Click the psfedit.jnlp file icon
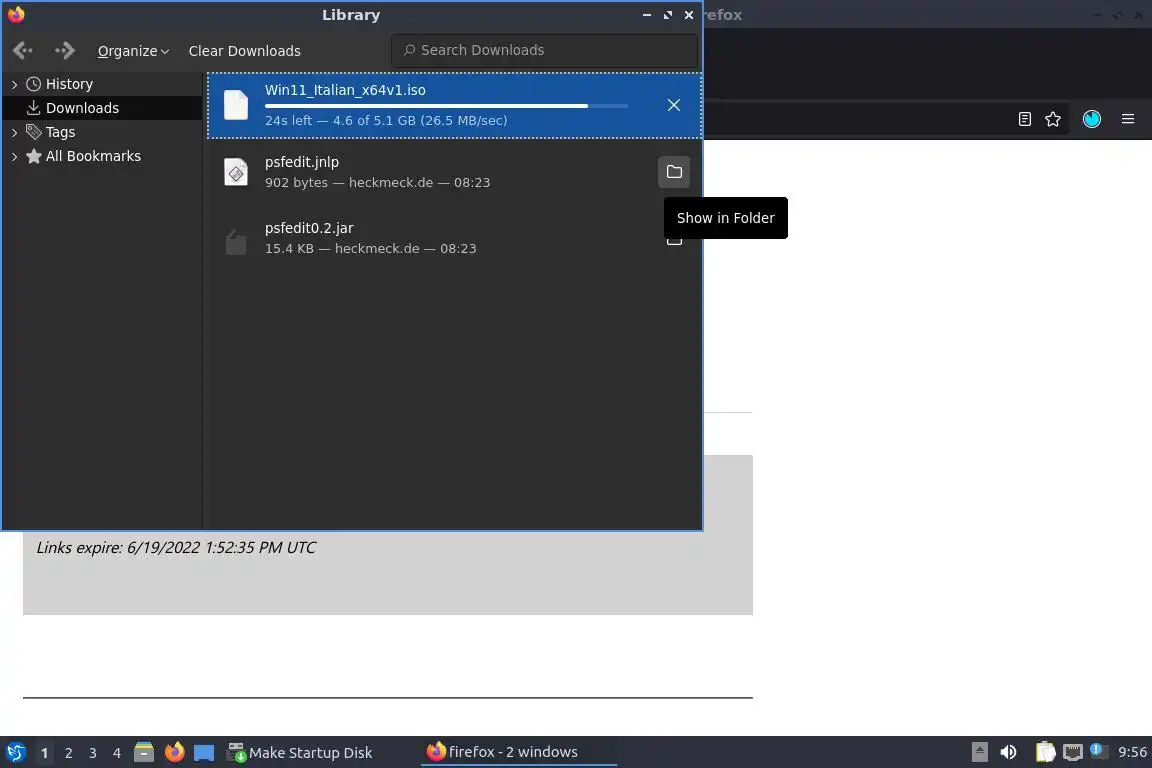Image resolution: width=1152 pixels, height=768 pixels. click(236, 172)
